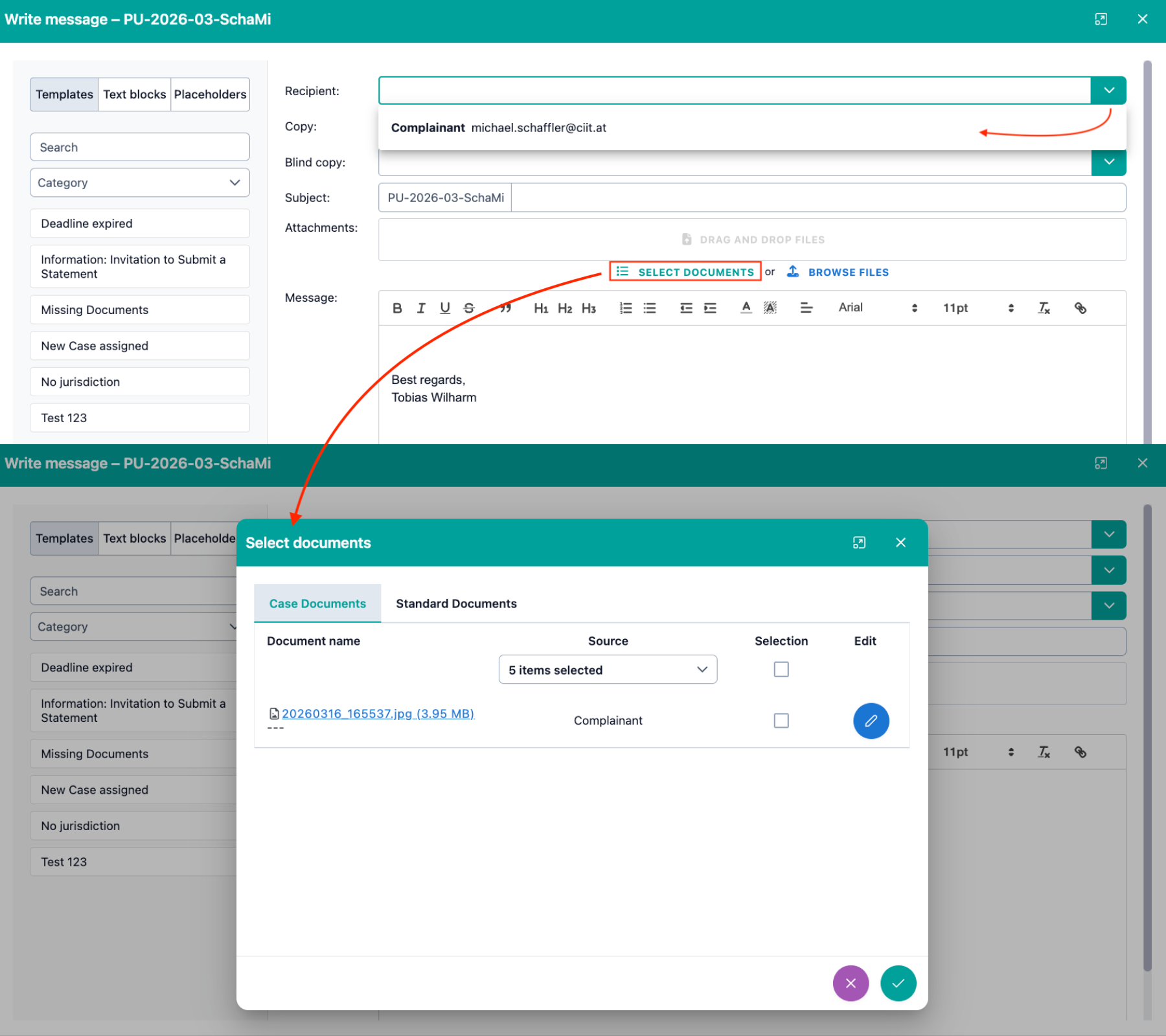The width and height of the screenshot is (1166, 1036).
Task: Open the Blind copy dropdown arrow
Action: (1109, 162)
